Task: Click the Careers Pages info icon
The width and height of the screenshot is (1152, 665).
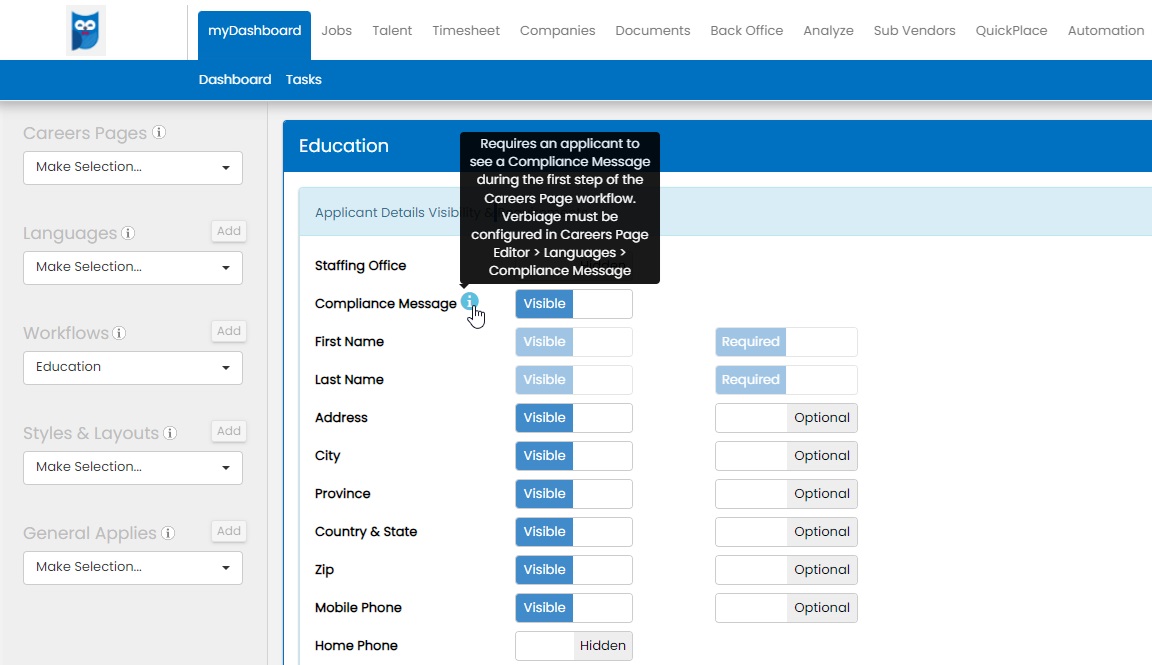Action: pos(159,133)
